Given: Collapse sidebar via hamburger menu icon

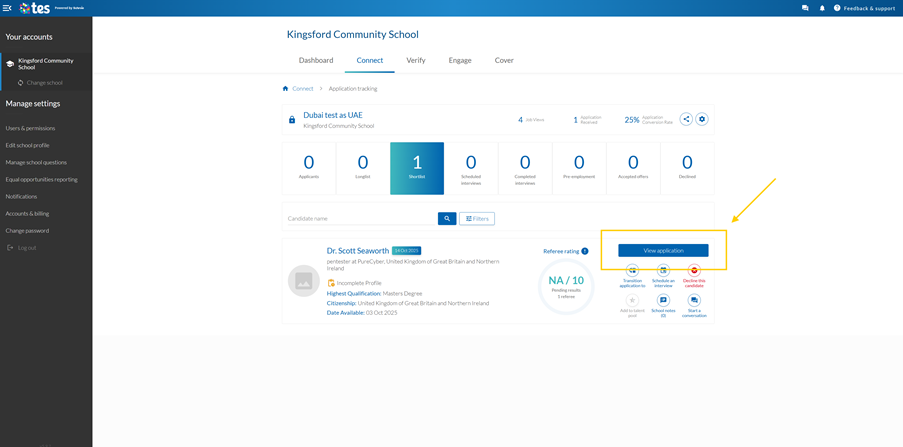Looking at the screenshot, I should coord(7,8).
